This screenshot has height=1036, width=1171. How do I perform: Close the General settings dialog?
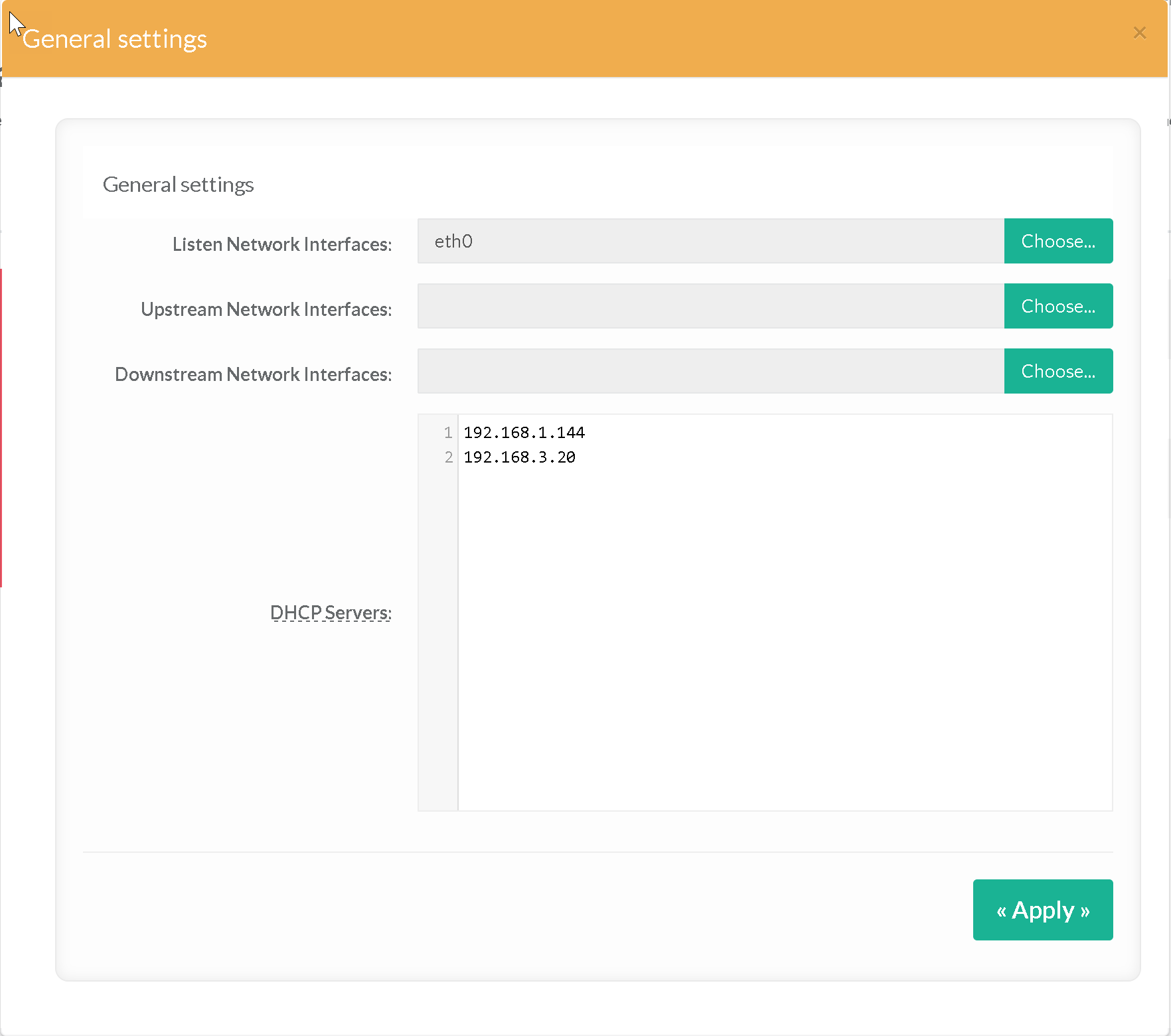coord(1139,33)
